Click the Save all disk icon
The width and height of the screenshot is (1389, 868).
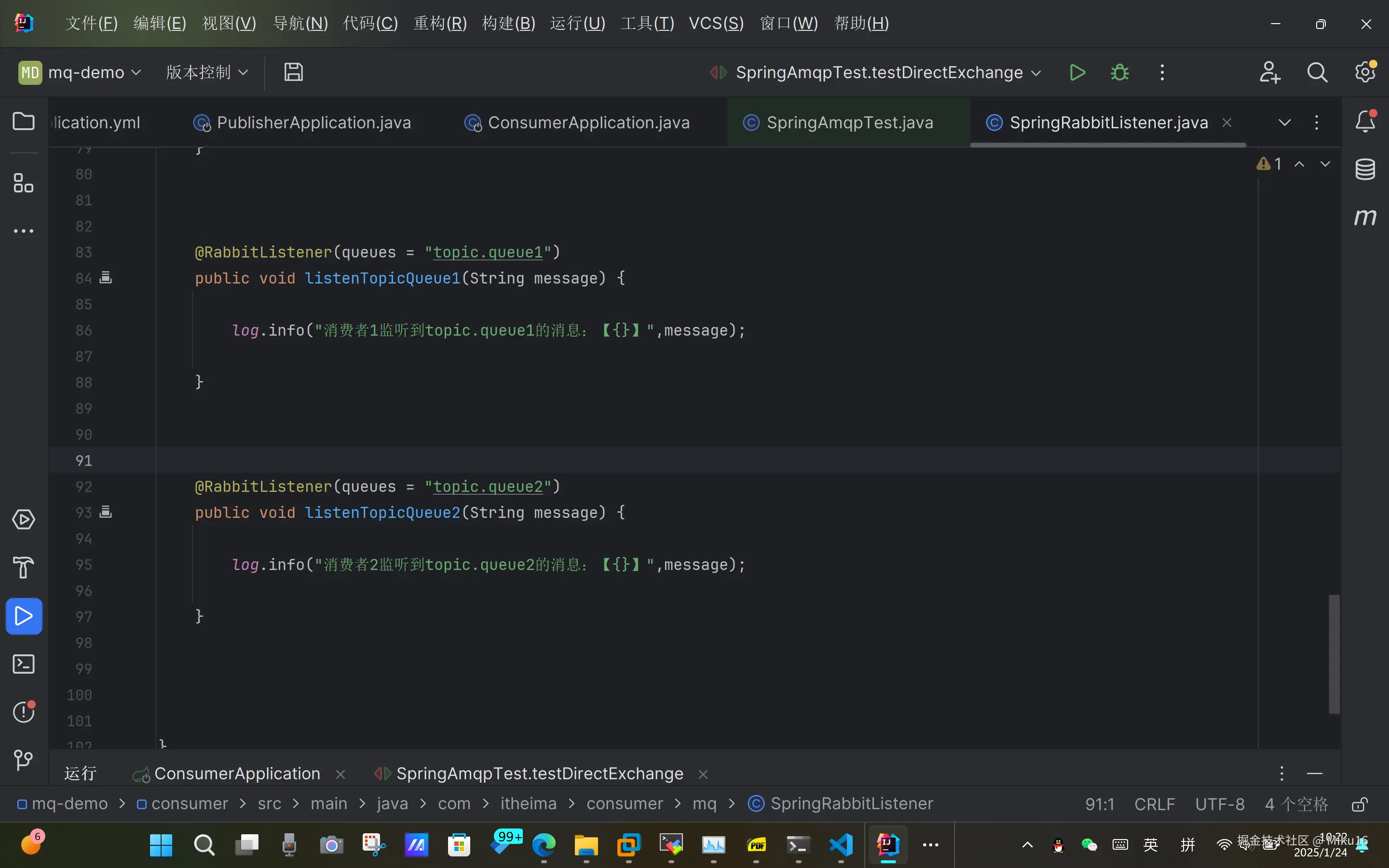(x=293, y=72)
